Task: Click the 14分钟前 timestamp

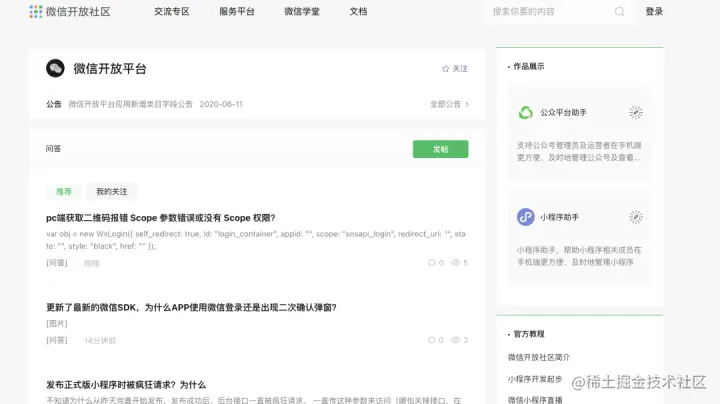Action: [x=100, y=340]
